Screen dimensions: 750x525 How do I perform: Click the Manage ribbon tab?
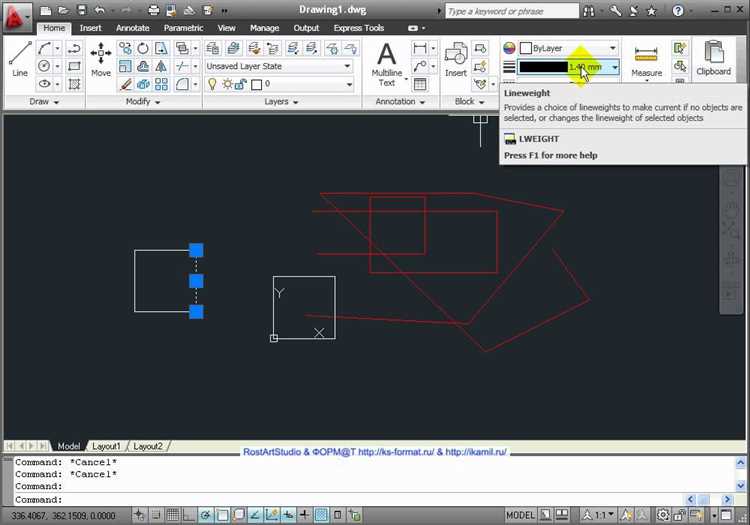[265, 28]
